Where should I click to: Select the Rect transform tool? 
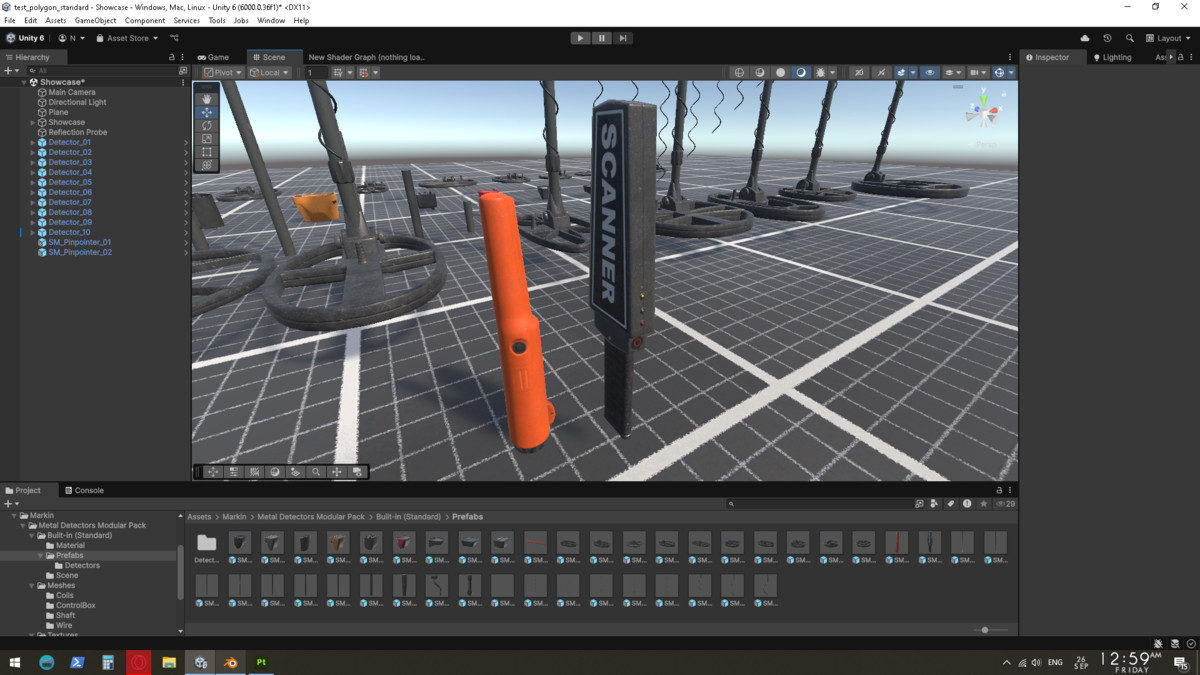(207, 152)
